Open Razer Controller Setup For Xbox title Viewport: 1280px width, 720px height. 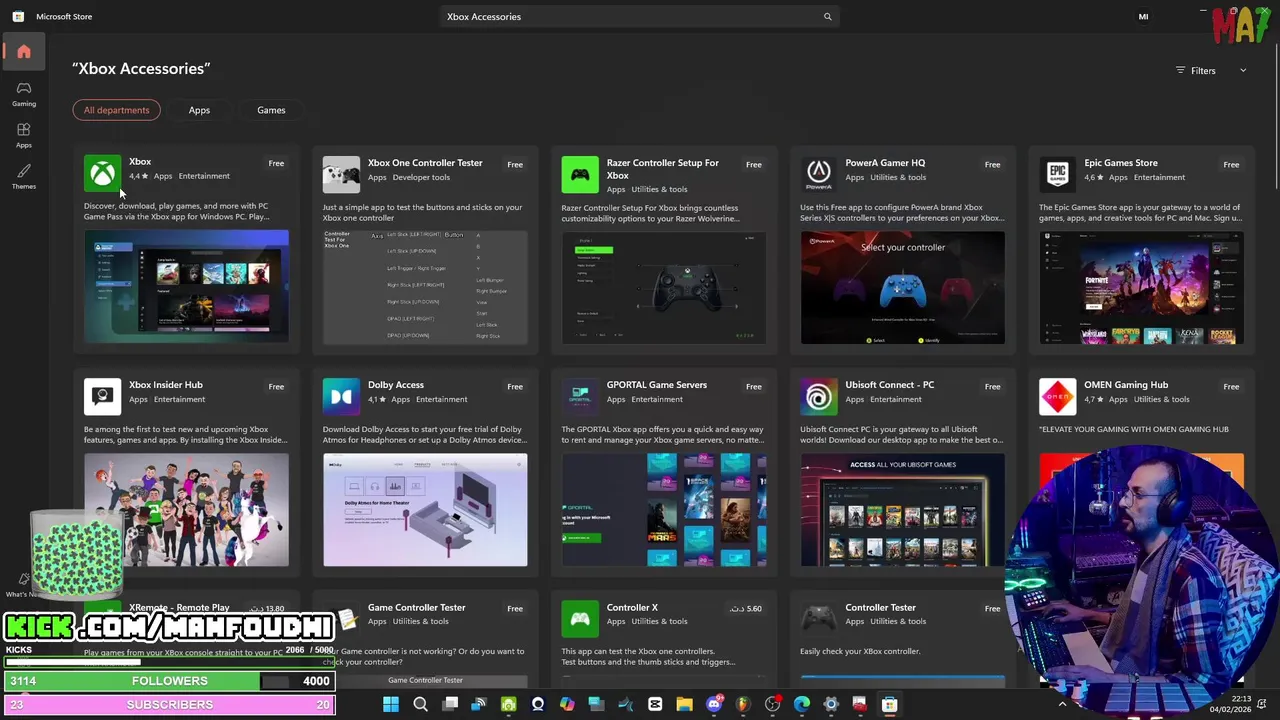[662, 169]
